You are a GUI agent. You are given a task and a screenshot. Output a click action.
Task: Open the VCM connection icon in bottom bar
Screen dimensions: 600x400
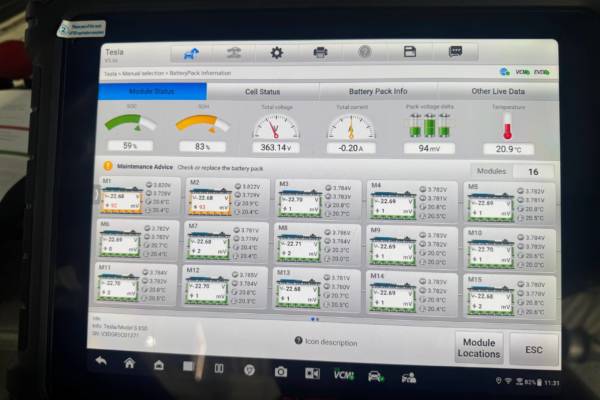[342, 374]
